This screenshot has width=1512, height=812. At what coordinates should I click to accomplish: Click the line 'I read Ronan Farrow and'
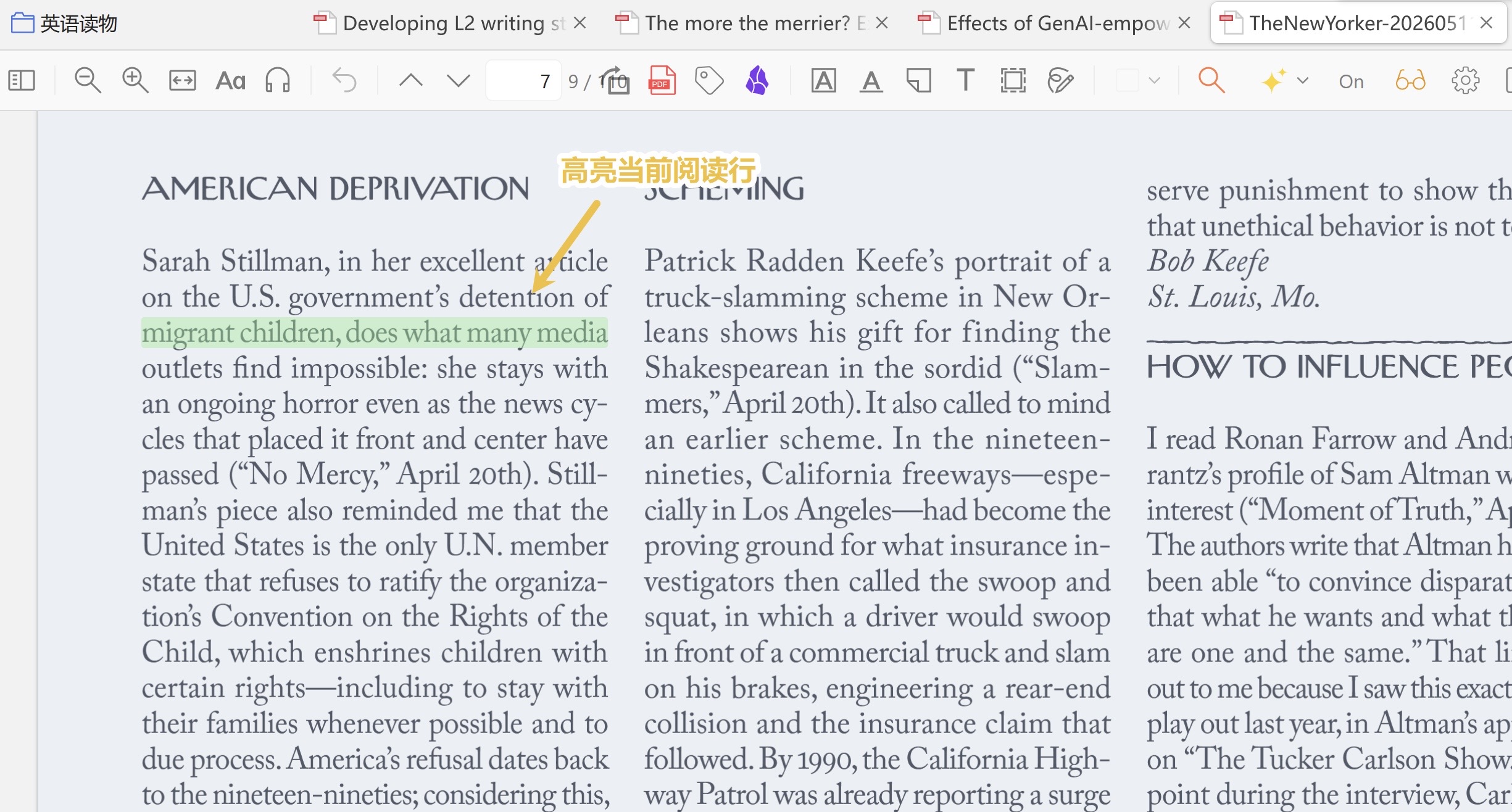[1329, 439]
